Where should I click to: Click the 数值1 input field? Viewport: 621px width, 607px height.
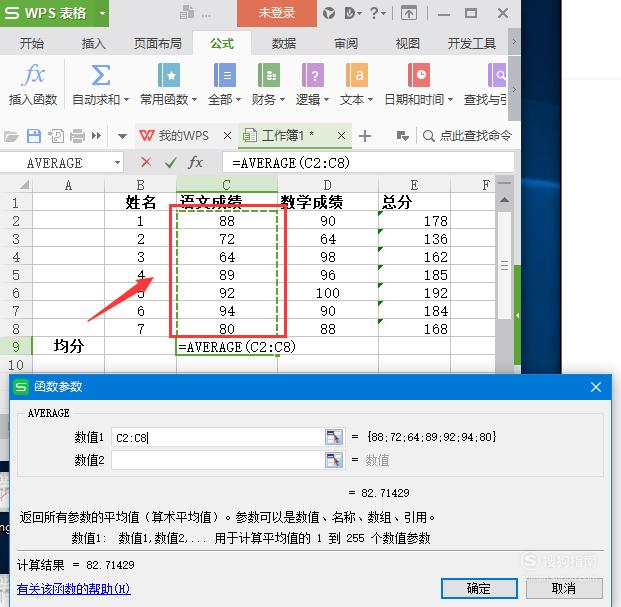click(218, 438)
